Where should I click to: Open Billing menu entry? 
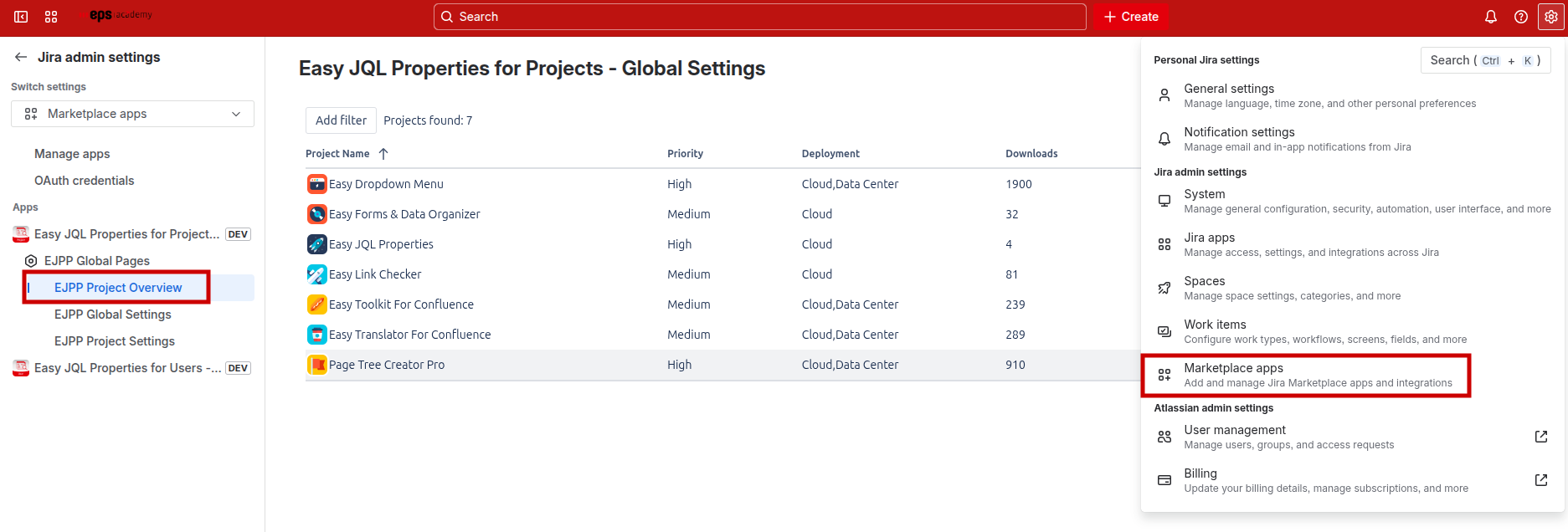(x=1353, y=480)
